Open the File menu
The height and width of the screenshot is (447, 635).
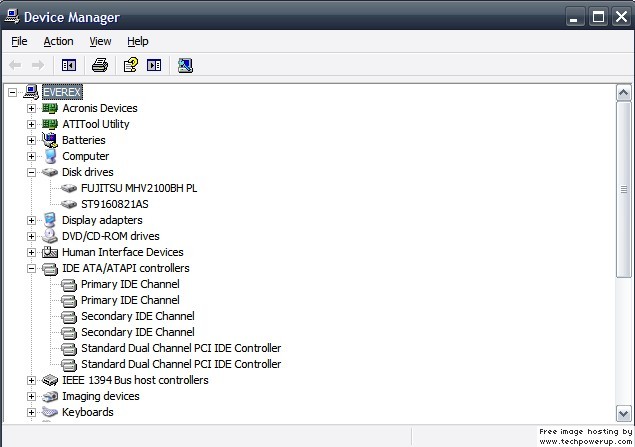[19, 41]
